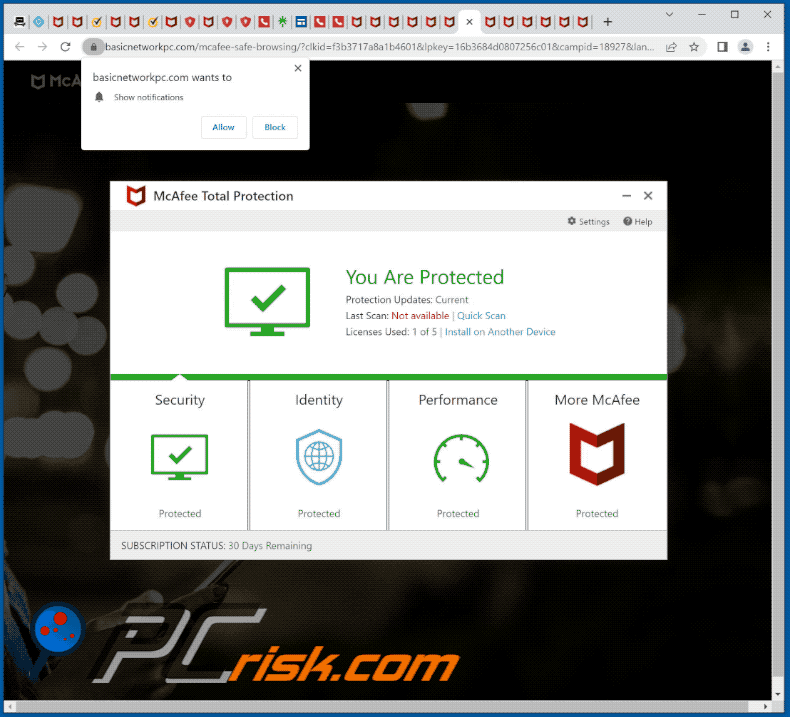Click the 'Not available' last scan text

[x=420, y=315]
